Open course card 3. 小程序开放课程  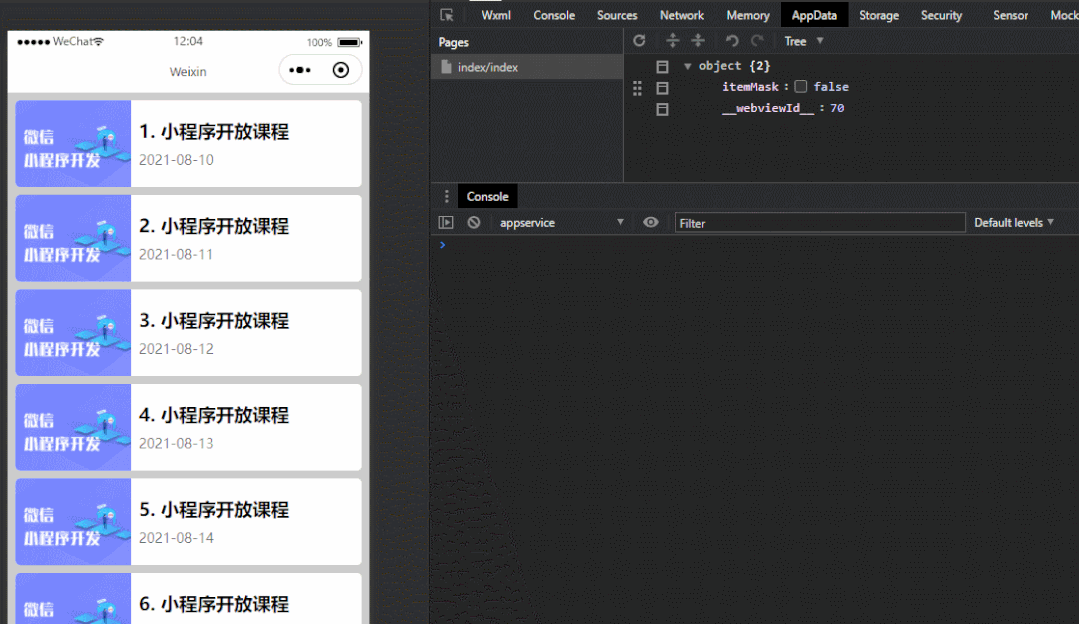coord(189,333)
